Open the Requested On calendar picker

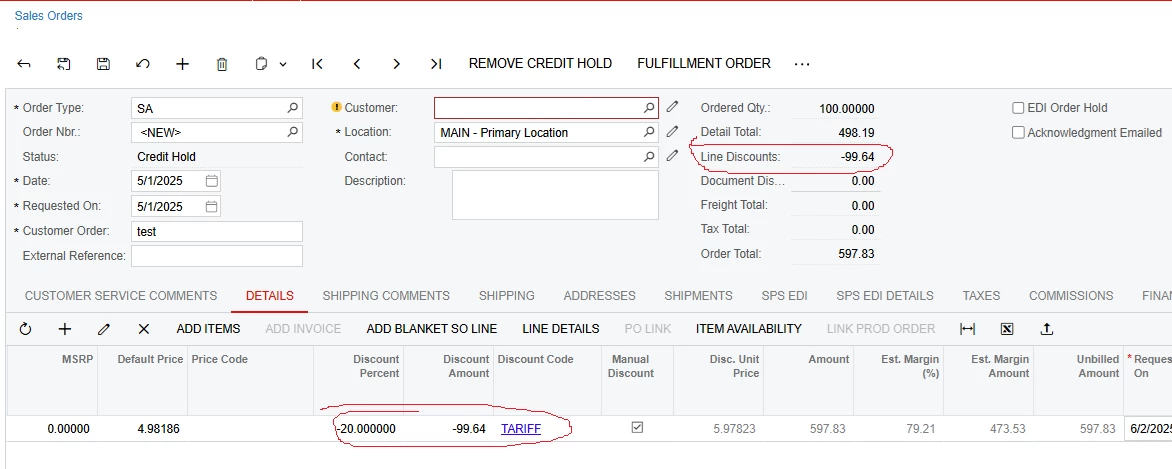click(x=212, y=206)
